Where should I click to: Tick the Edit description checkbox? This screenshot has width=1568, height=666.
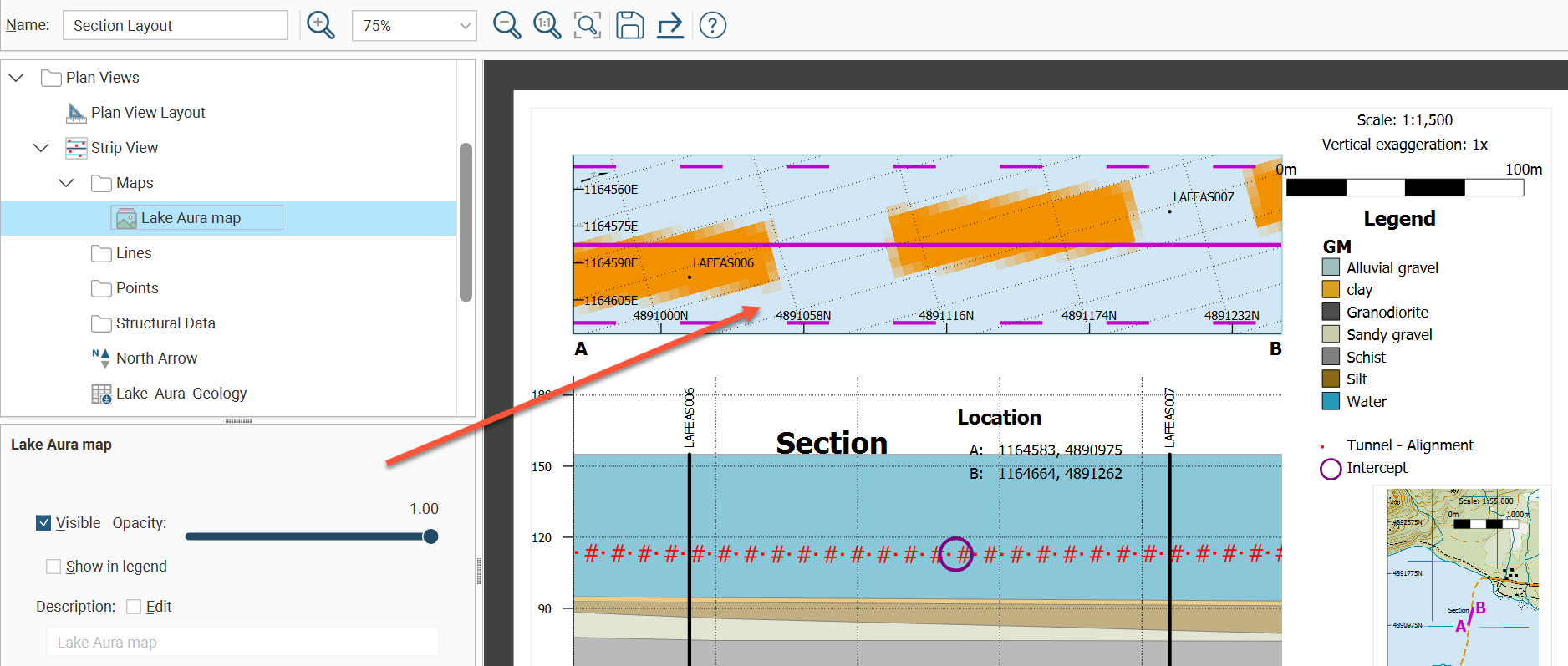coord(134,607)
